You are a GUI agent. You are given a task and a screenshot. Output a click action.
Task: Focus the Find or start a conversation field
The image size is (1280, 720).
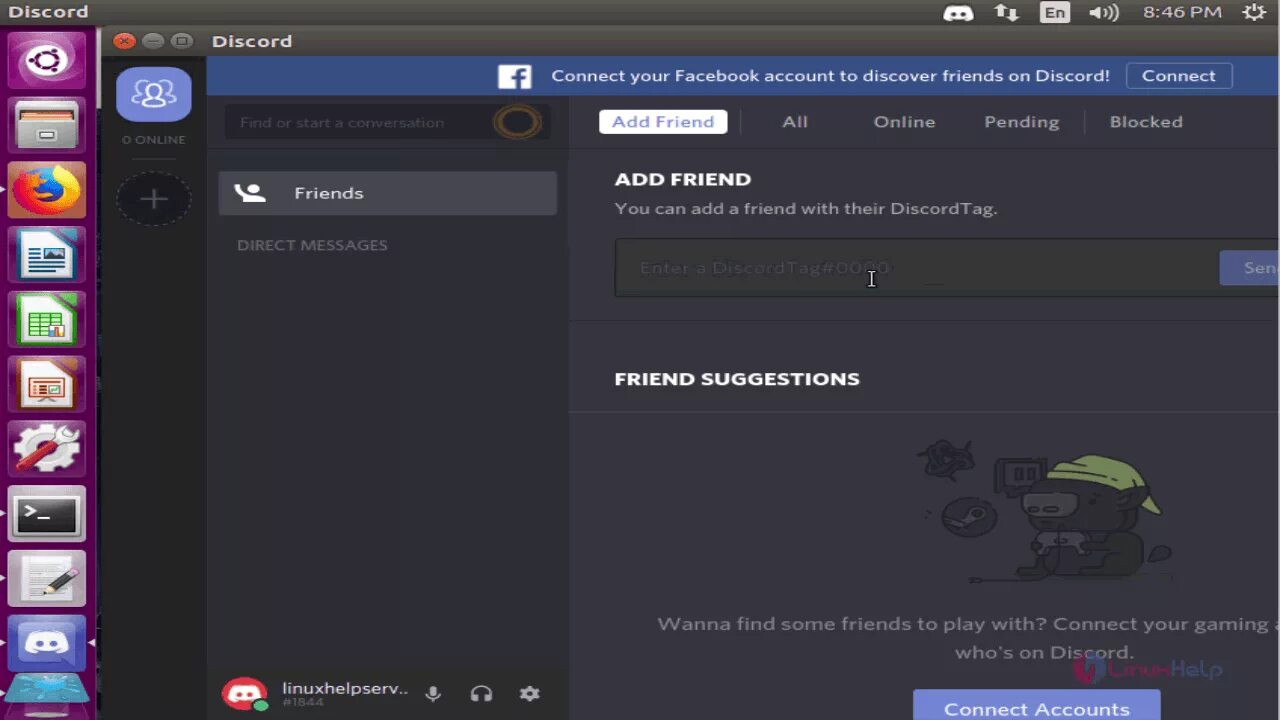point(387,122)
